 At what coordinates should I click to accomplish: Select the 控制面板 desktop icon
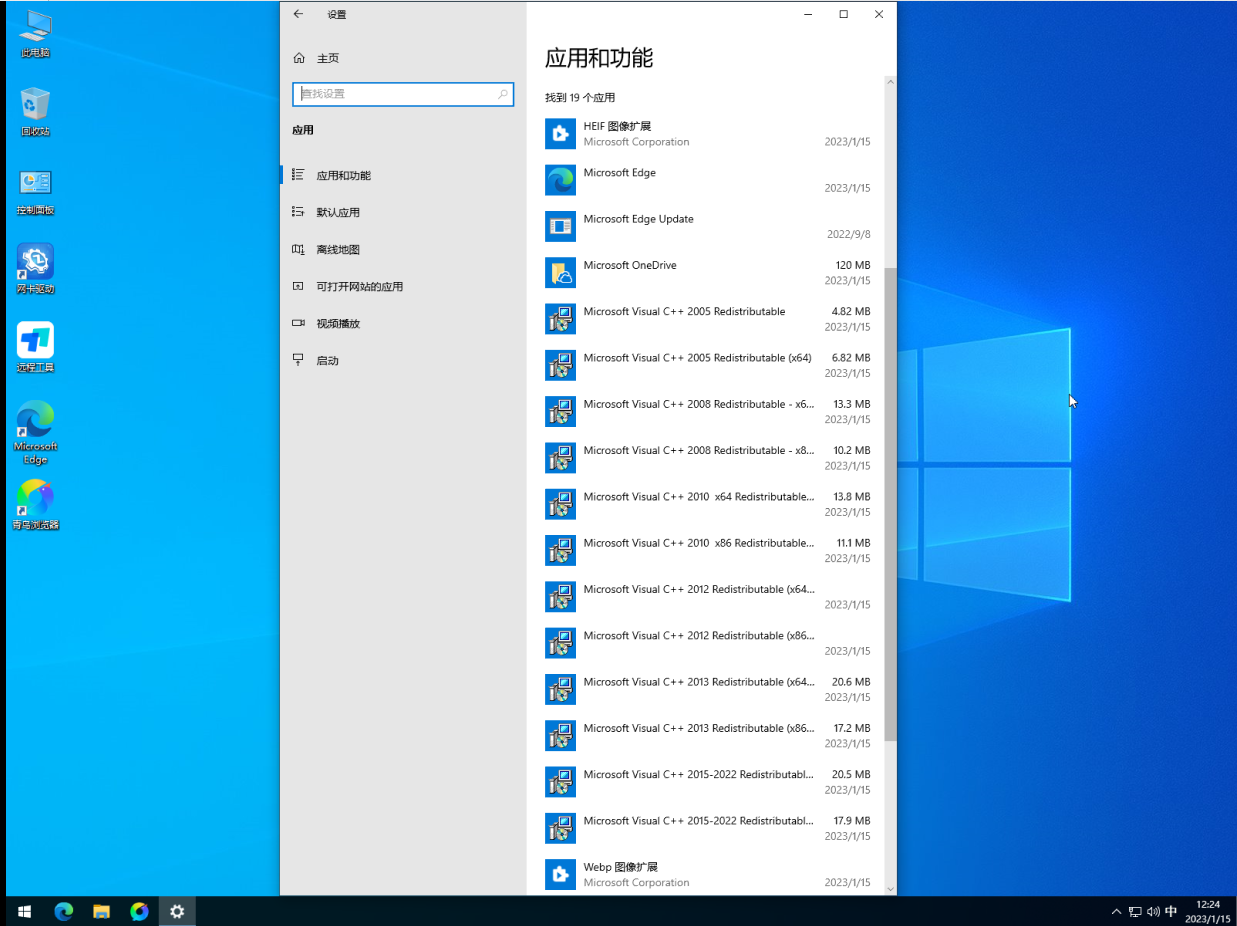click(35, 191)
